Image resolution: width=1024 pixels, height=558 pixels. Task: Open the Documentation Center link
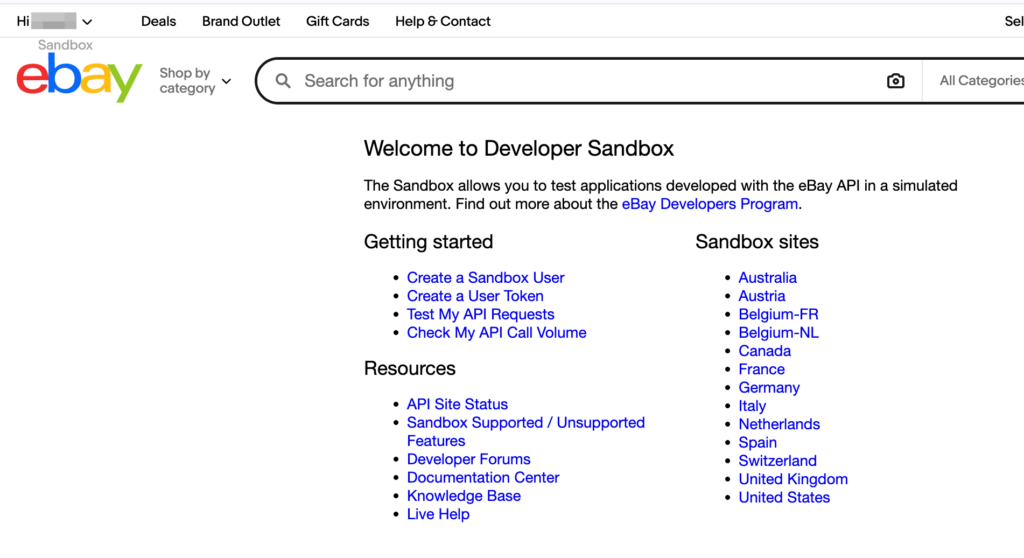pyautogui.click(x=483, y=478)
